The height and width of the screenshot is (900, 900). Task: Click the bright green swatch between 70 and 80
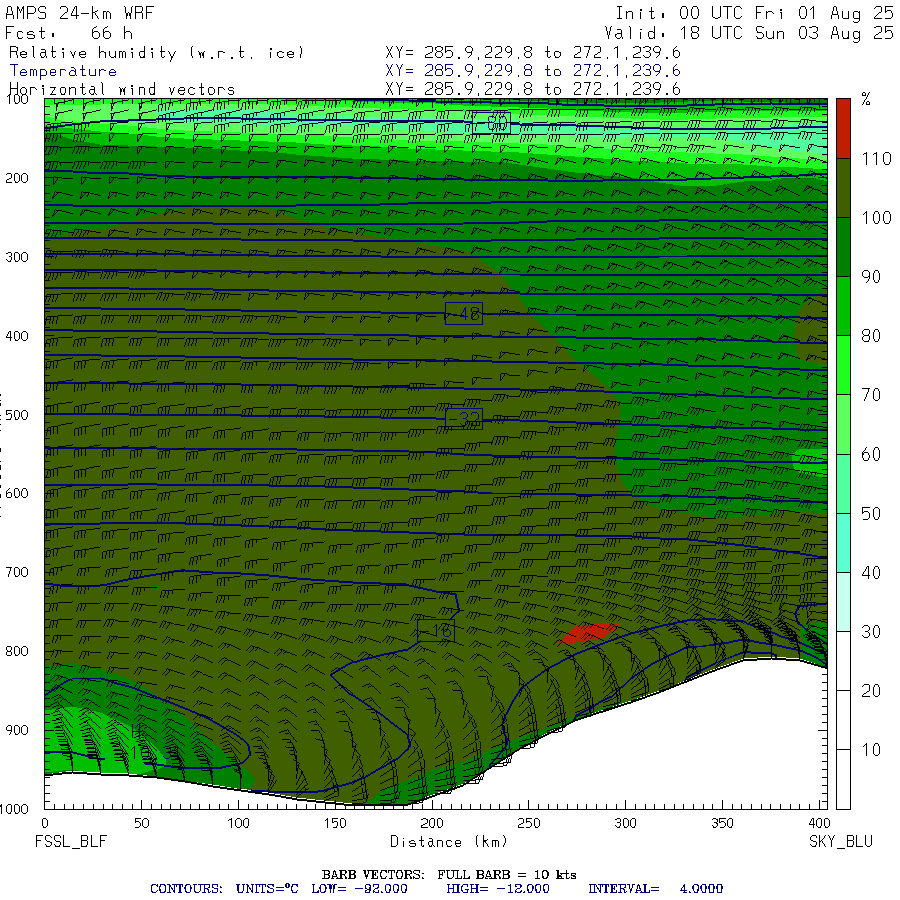point(843,365)
